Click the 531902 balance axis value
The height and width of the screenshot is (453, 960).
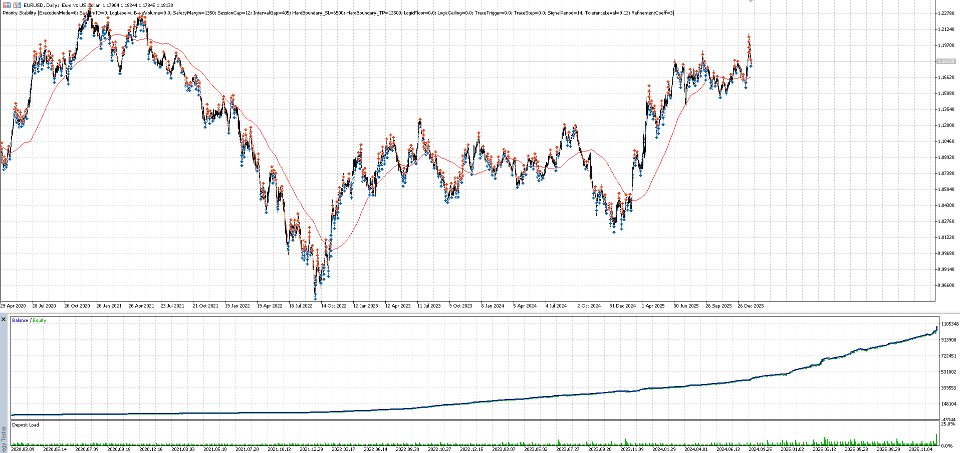pos(949,372)
